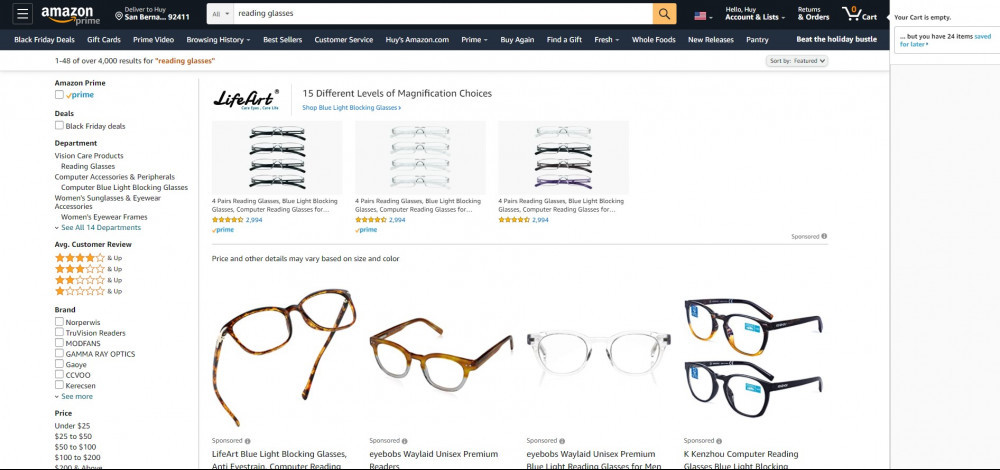Click the orange search magnifier button
Viewport: 1000px width, 470px height.
tap(664, 13)
